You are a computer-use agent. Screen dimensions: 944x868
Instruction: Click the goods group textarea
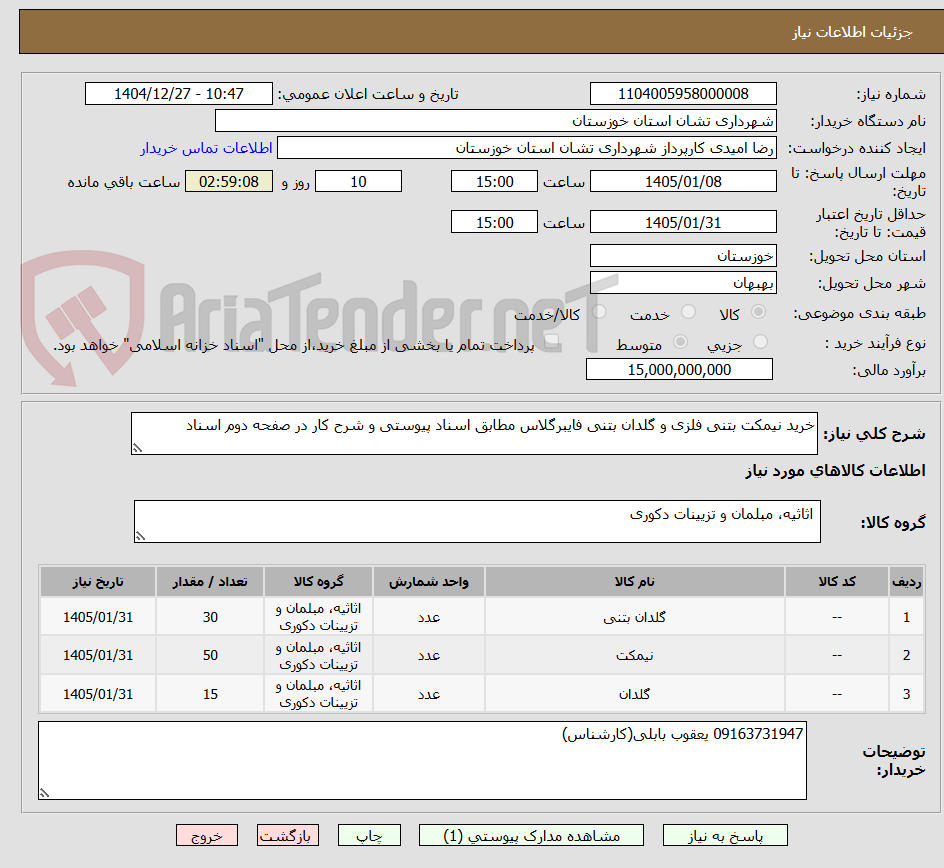click(477, 521)
